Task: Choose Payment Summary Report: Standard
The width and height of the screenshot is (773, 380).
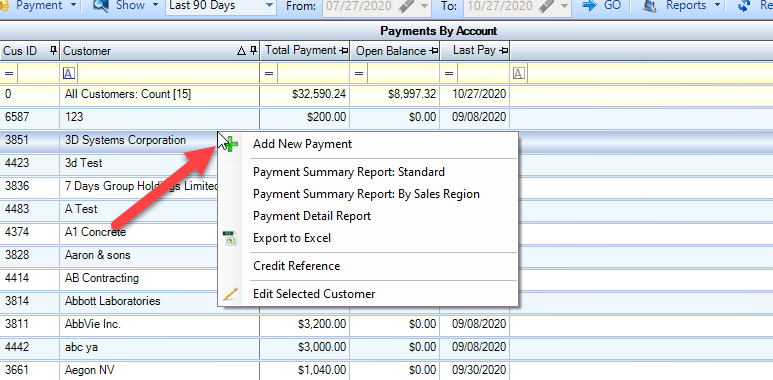Action: click(368, 172)
